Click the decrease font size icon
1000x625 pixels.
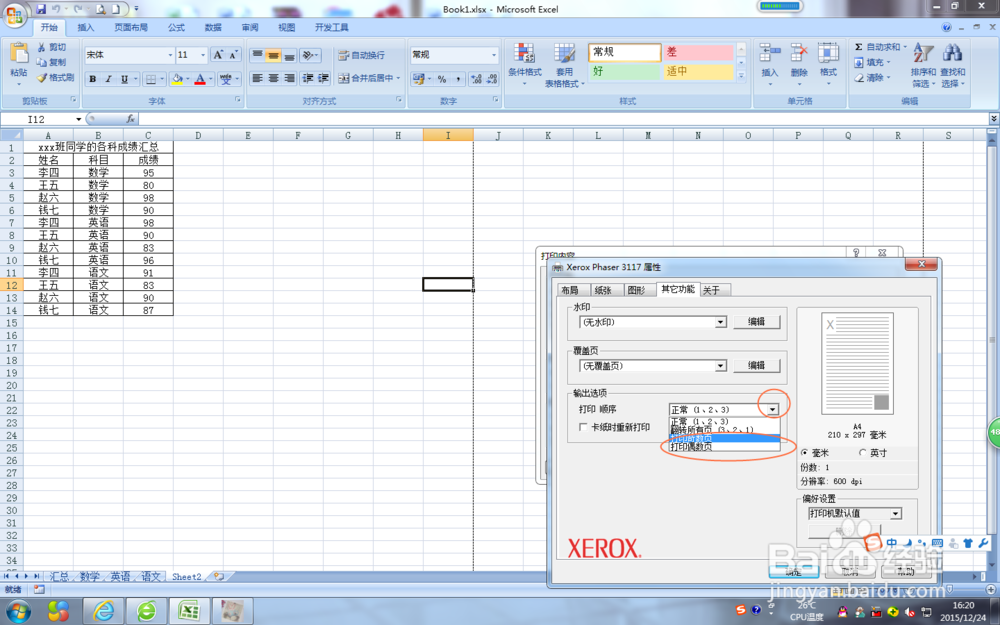coord(233,55)
